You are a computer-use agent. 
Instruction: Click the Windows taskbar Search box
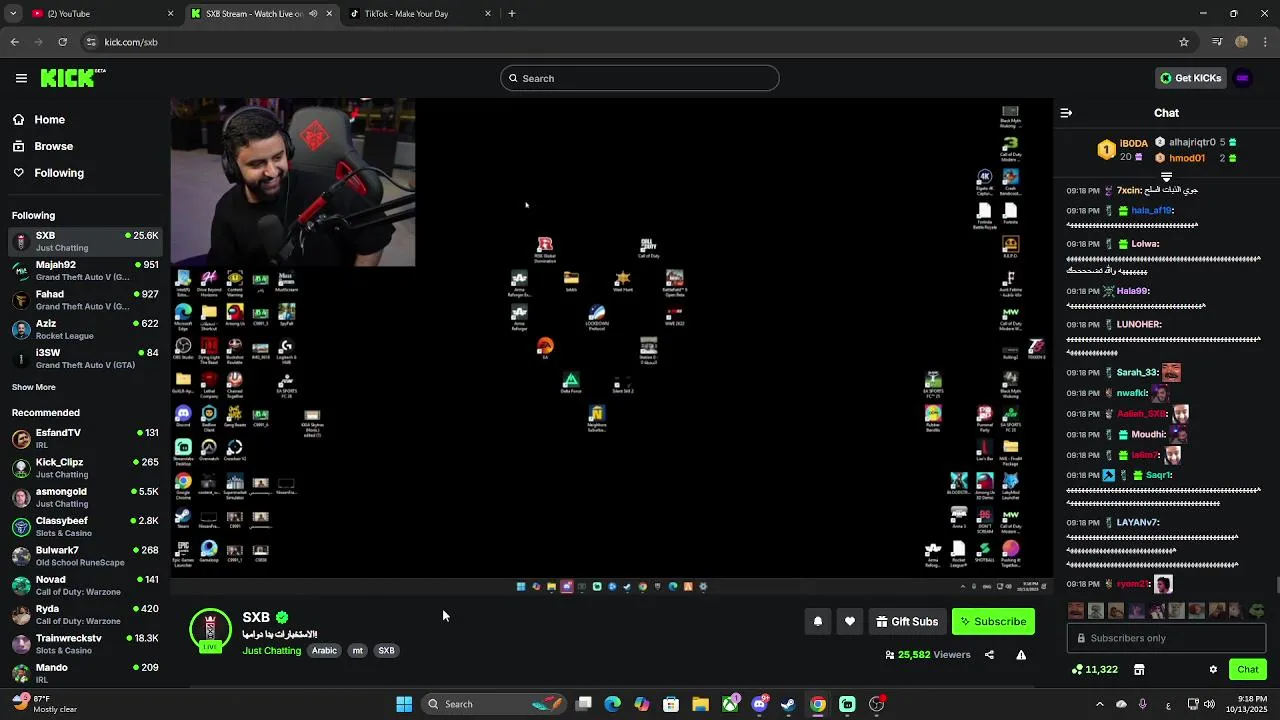click(x=495, y=704)
